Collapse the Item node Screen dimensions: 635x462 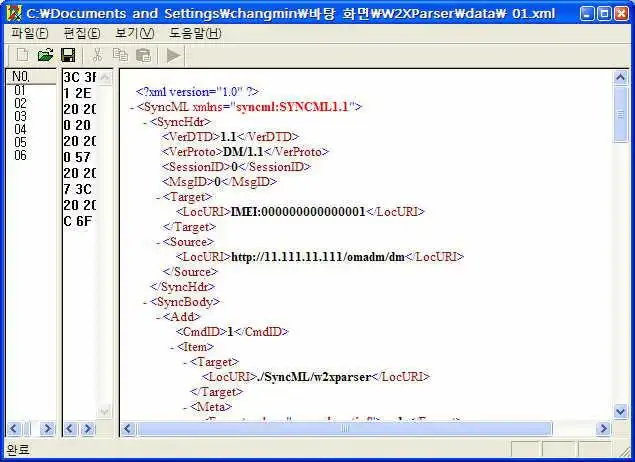point(172,347)
